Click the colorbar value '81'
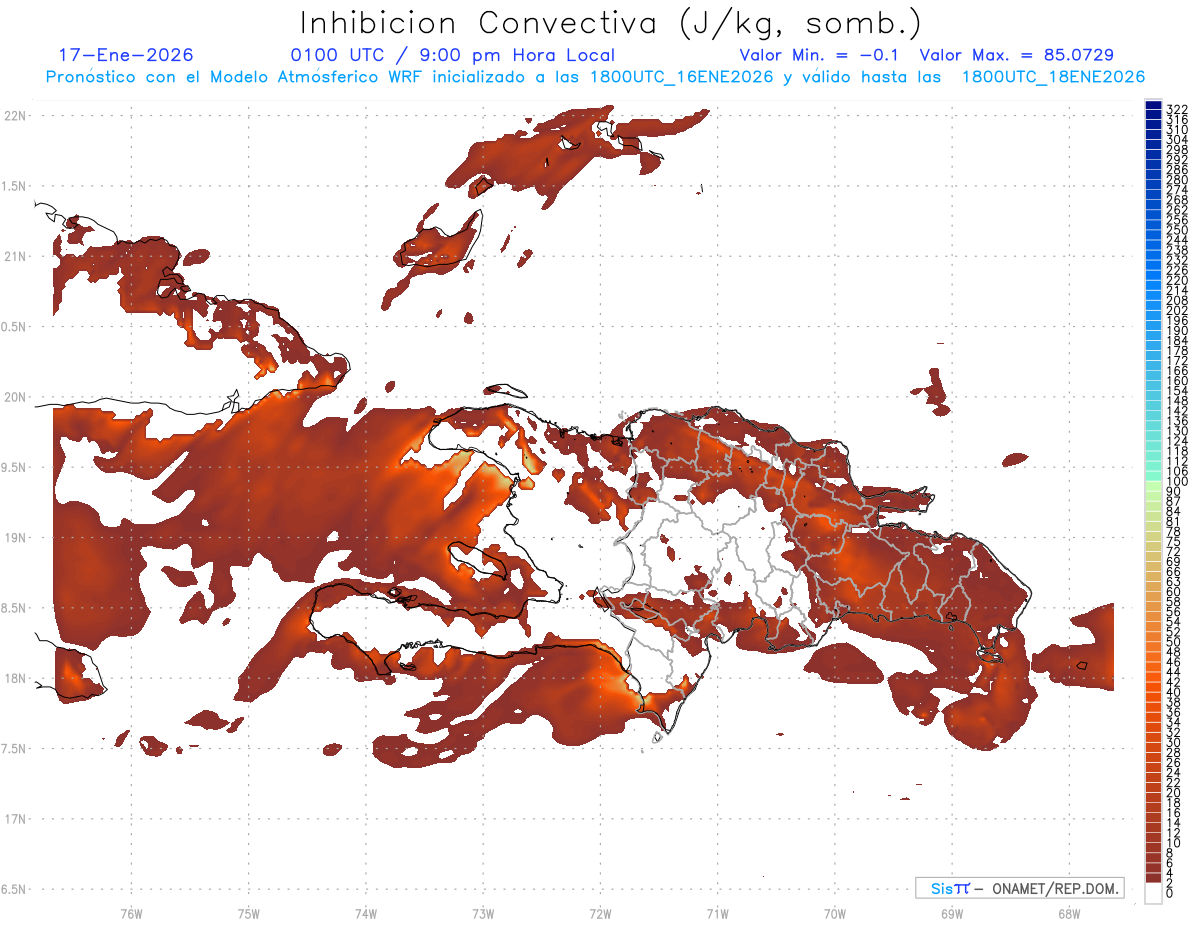This screenshot has width=1200, height=927. click(x=1174, y=522)
